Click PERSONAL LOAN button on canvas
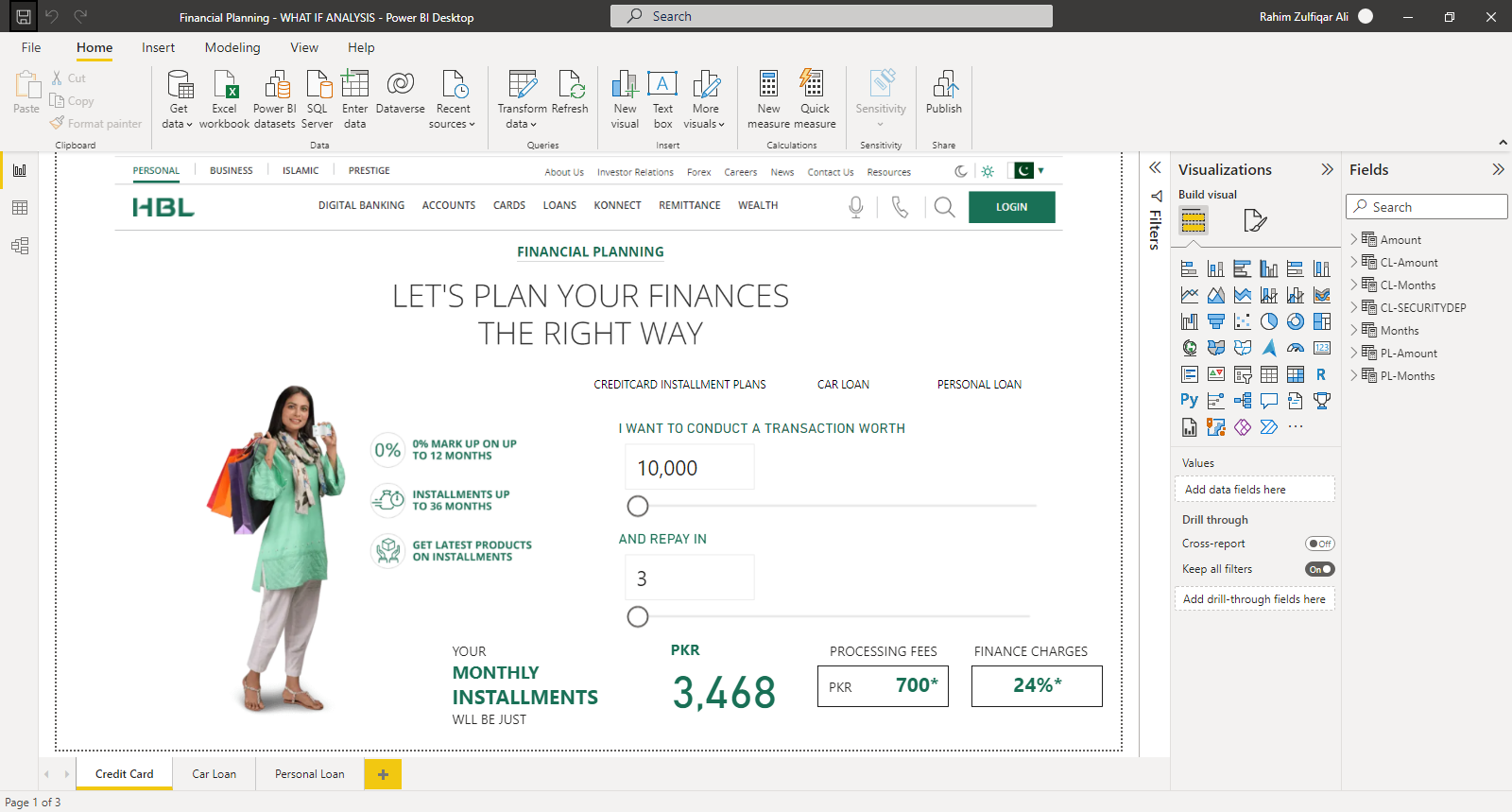The image size is (1512, 812). (x=979, y=385)
